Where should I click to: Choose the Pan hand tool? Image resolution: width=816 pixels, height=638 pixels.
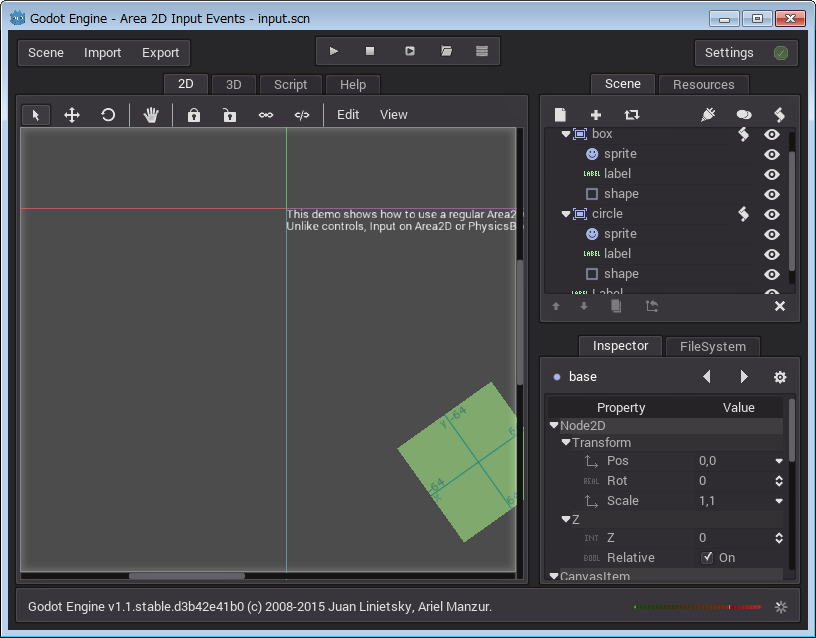click(x=151, y=115)
